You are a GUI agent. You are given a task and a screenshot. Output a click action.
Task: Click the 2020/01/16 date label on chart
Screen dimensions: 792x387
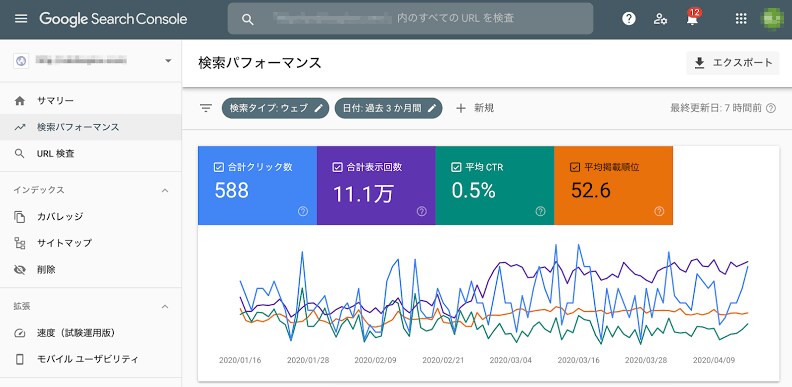240,361
